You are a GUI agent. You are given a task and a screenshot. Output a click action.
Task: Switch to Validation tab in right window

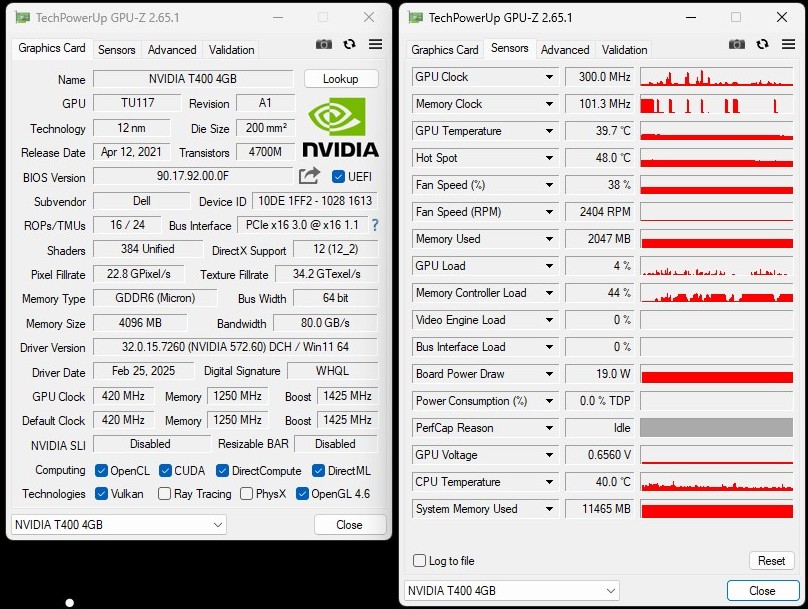pos(625,49)
